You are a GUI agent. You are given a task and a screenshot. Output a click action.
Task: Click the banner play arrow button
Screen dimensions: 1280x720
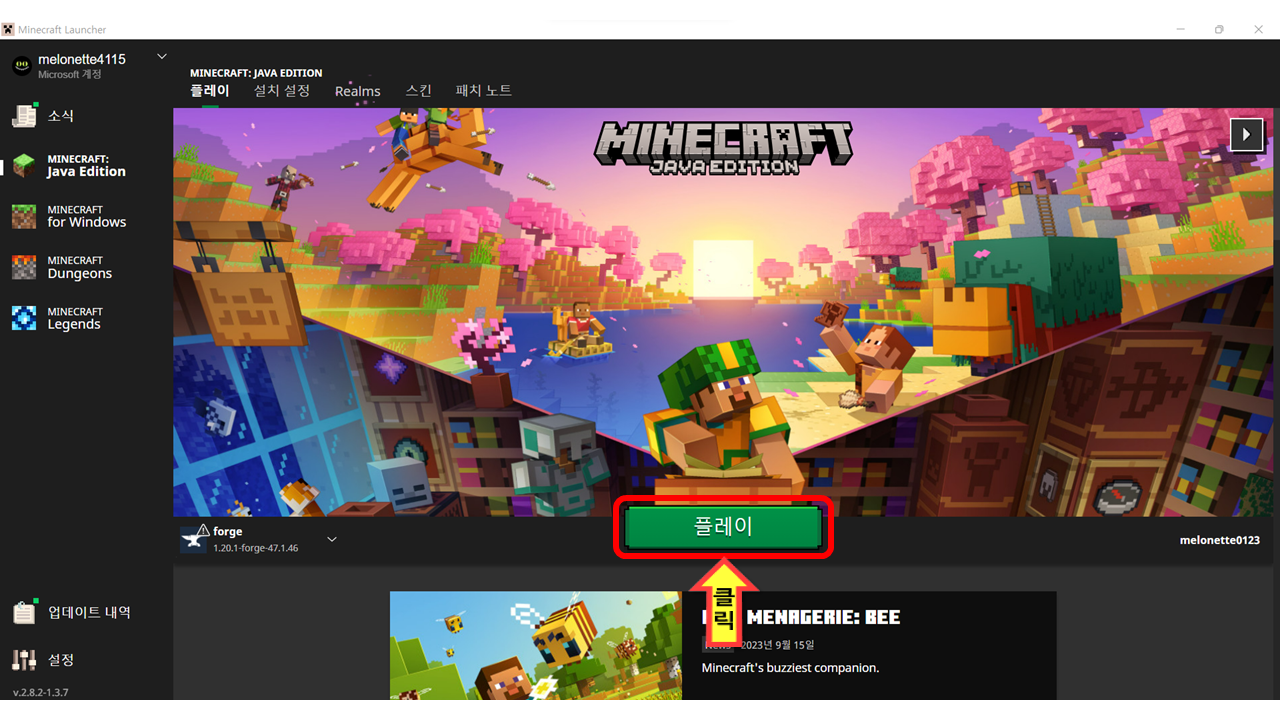click(1246, 133)
